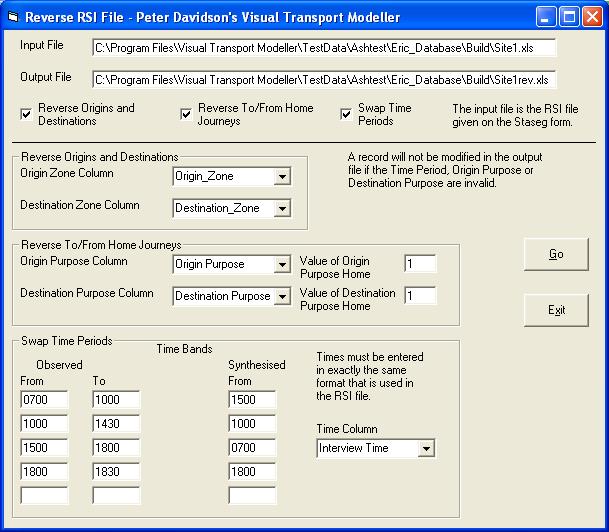This screenshot has width=609, height=532.
Task: Open the Origin Purpose Column combo box
Action: tap(282, 265)
